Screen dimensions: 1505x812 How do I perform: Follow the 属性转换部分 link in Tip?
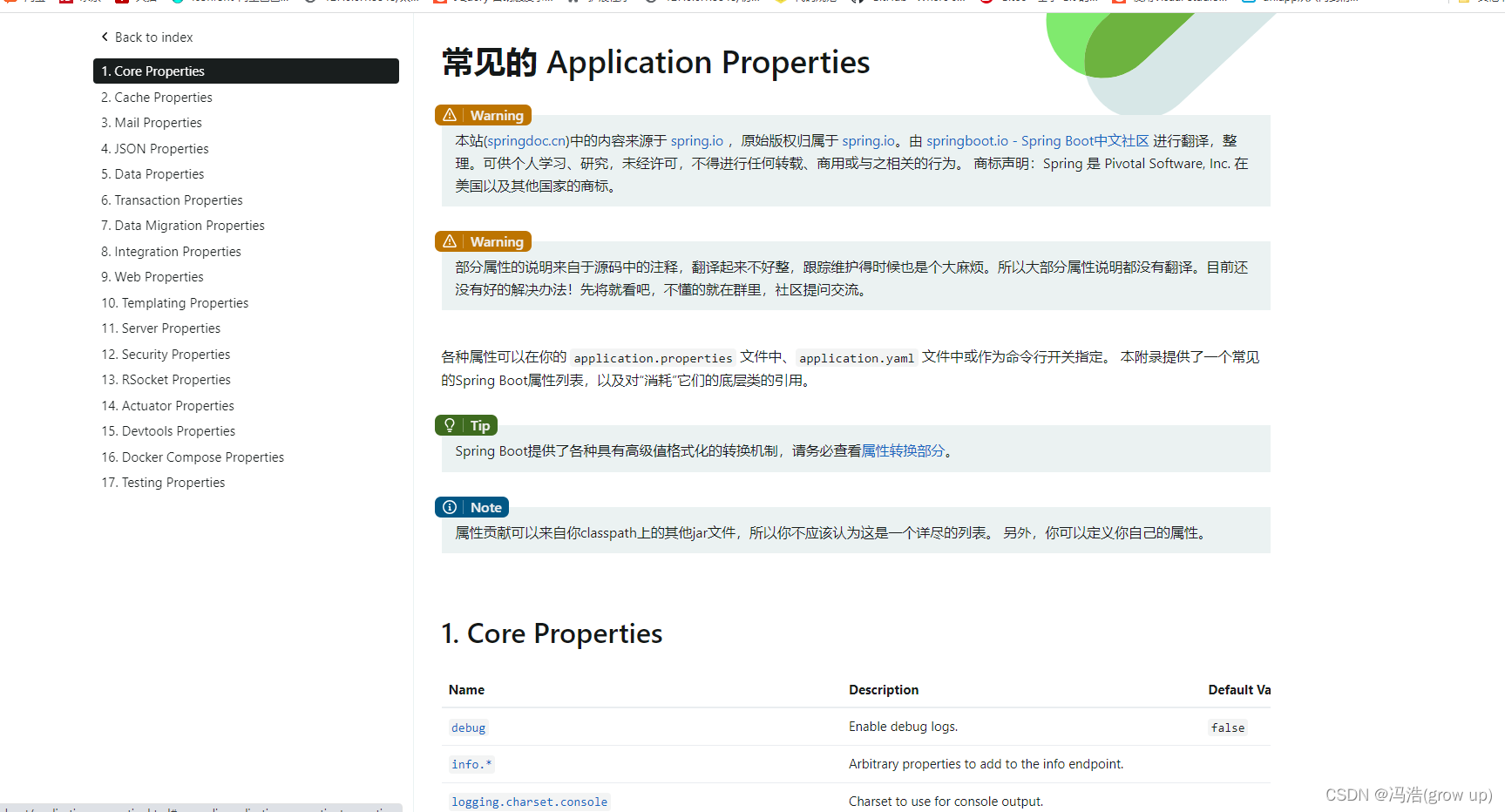(903, 451)
